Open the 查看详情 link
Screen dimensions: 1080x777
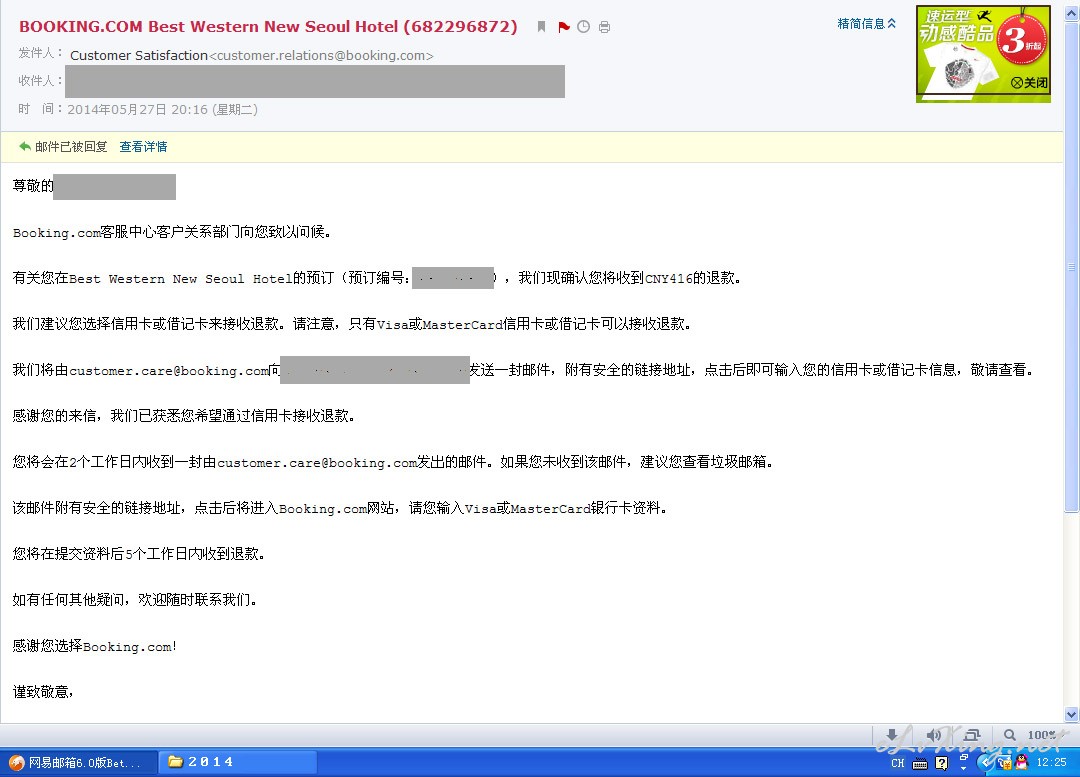pyautogui.click(x=143, y=147)
